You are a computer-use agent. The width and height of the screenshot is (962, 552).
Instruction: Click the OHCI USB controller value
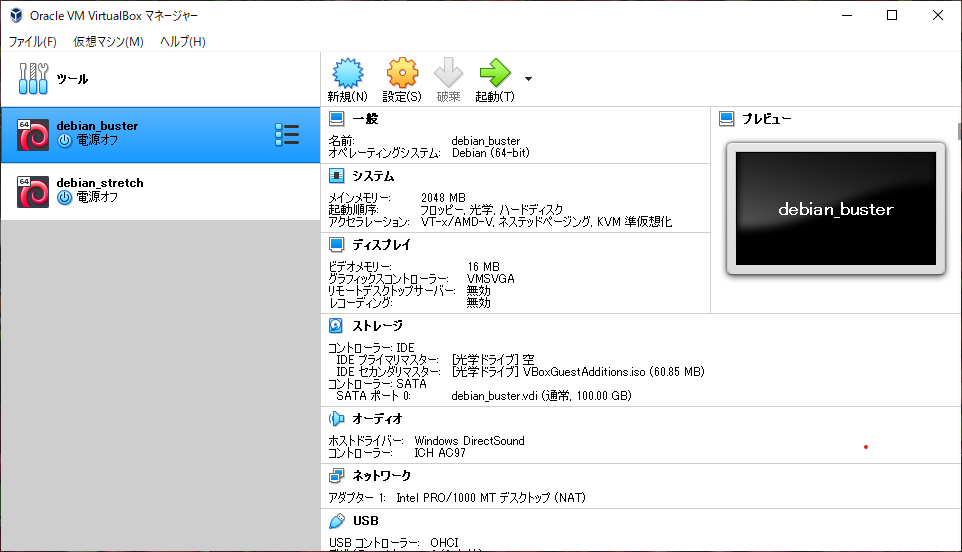click(x=444, y=543)
